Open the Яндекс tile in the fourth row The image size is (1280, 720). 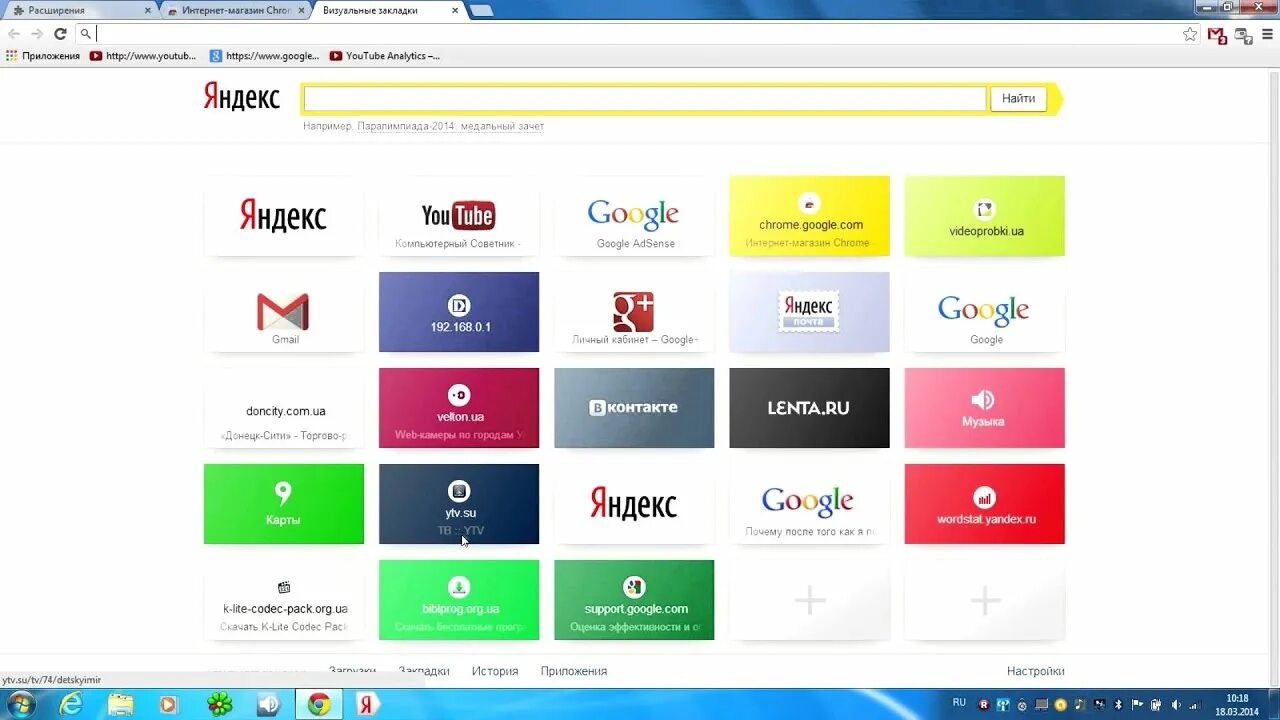click(634, 504)
